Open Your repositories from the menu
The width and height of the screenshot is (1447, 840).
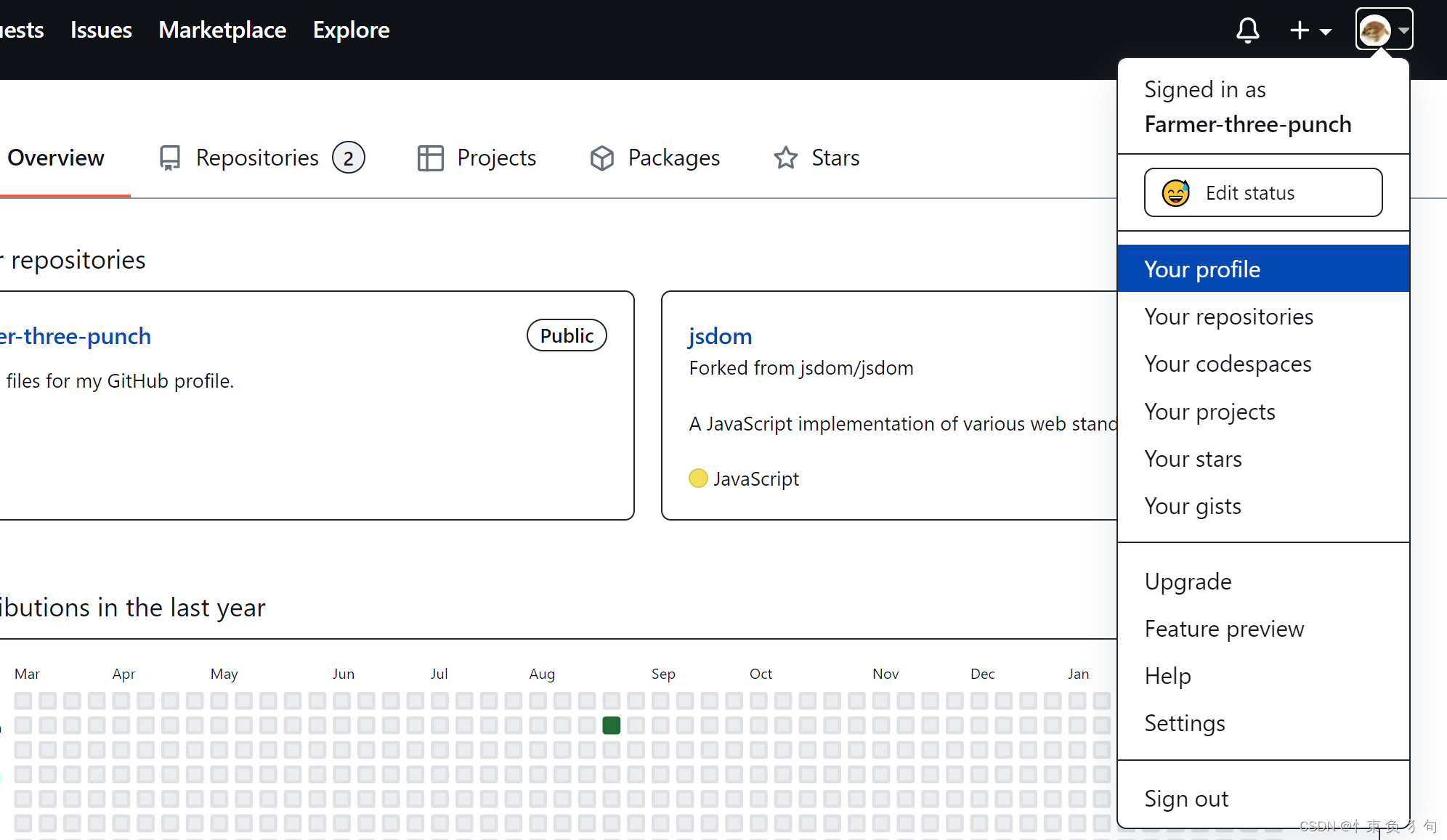[1228, 317]
